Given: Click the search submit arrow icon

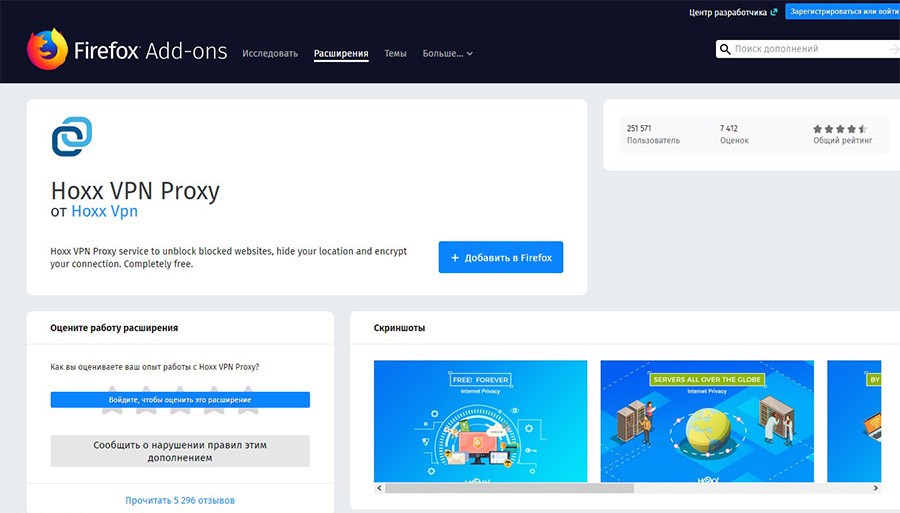Looking at the screenshot, I should 893,49.
